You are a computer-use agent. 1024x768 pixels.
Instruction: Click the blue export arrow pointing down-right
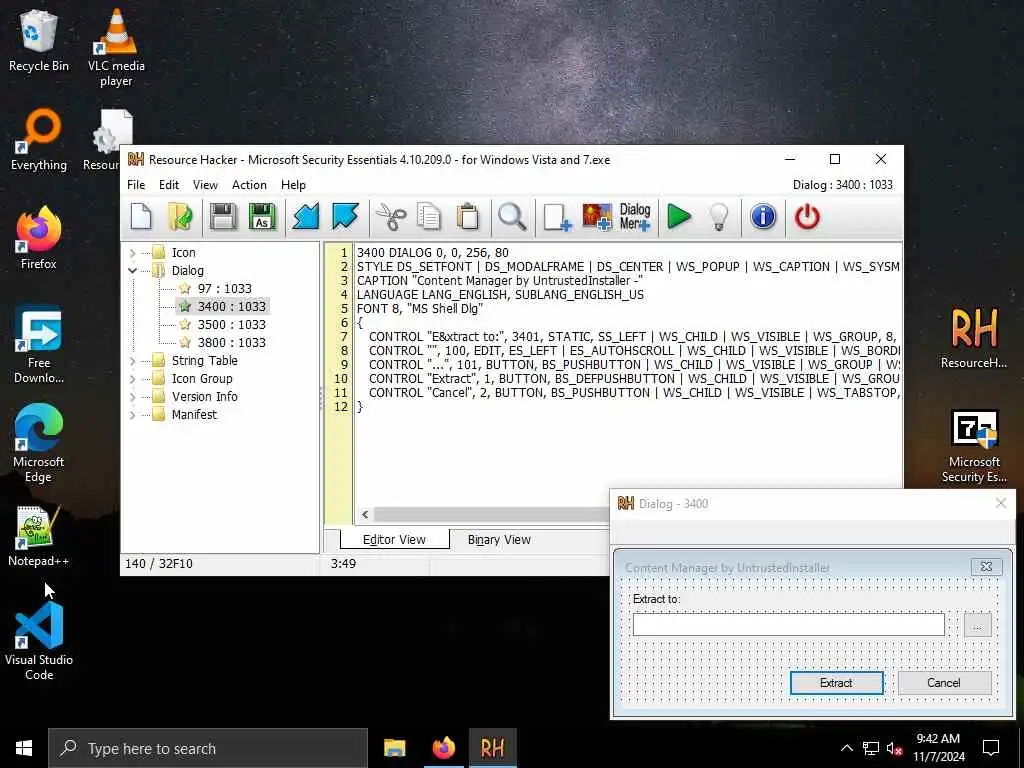(345, 217)
